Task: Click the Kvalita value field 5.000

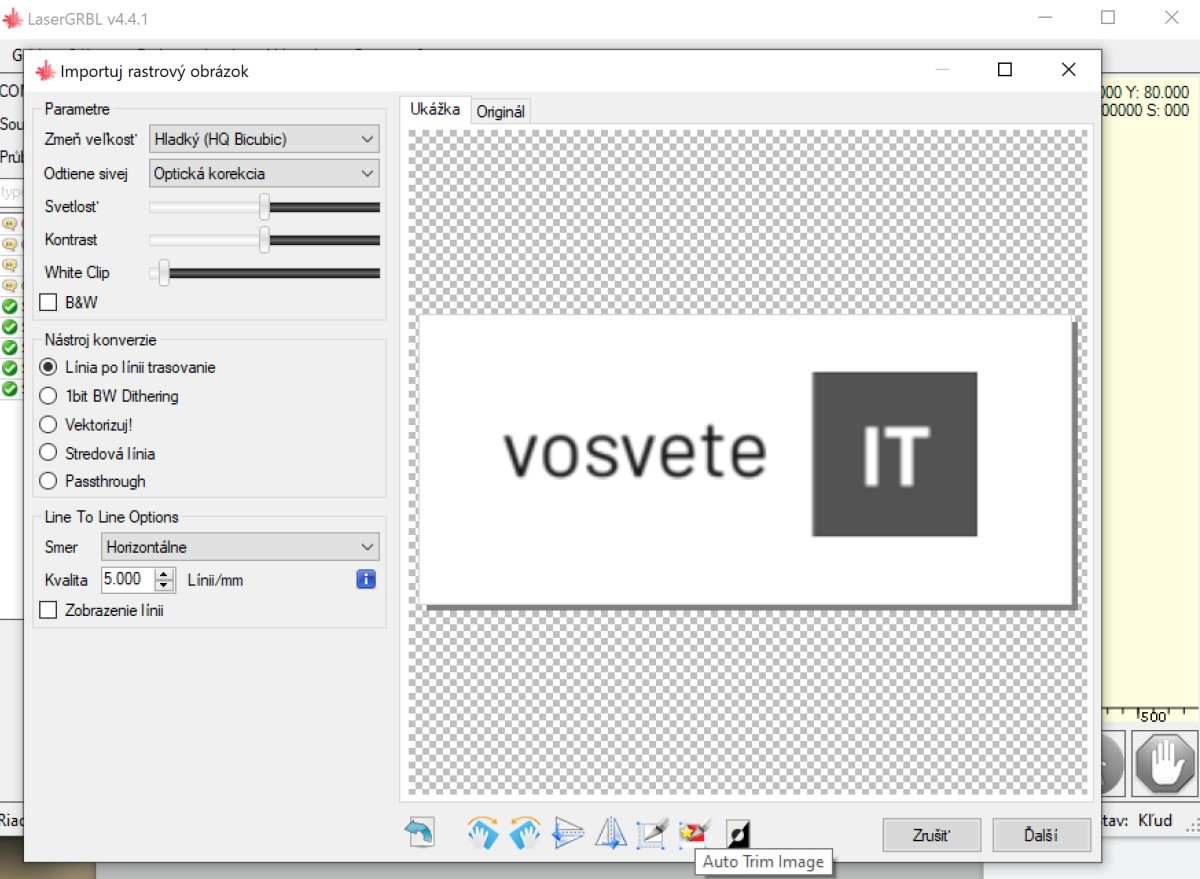Action: click(128, 579)
